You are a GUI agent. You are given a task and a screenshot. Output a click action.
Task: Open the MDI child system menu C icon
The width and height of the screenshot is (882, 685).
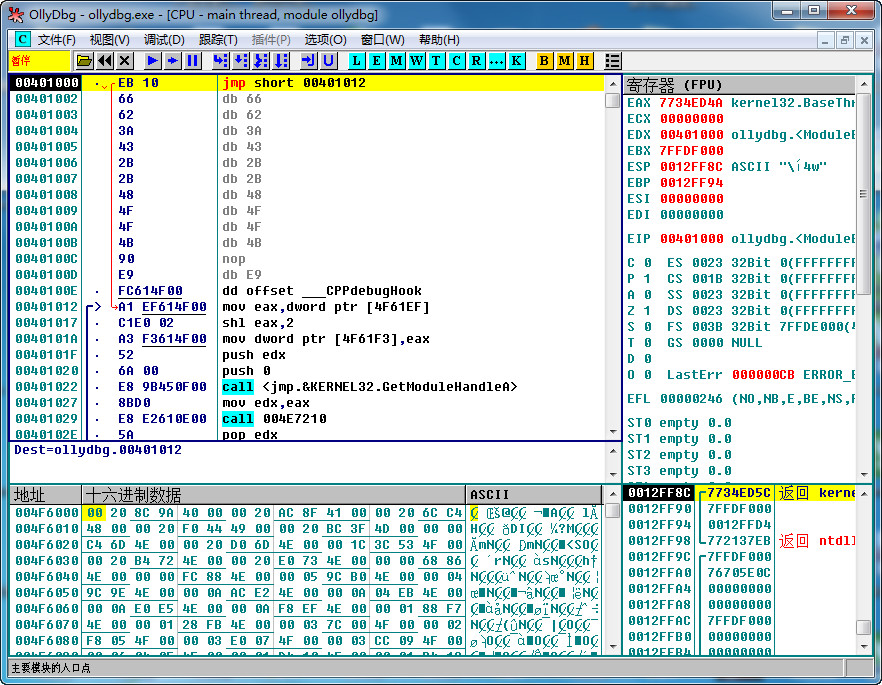point(22,39)
